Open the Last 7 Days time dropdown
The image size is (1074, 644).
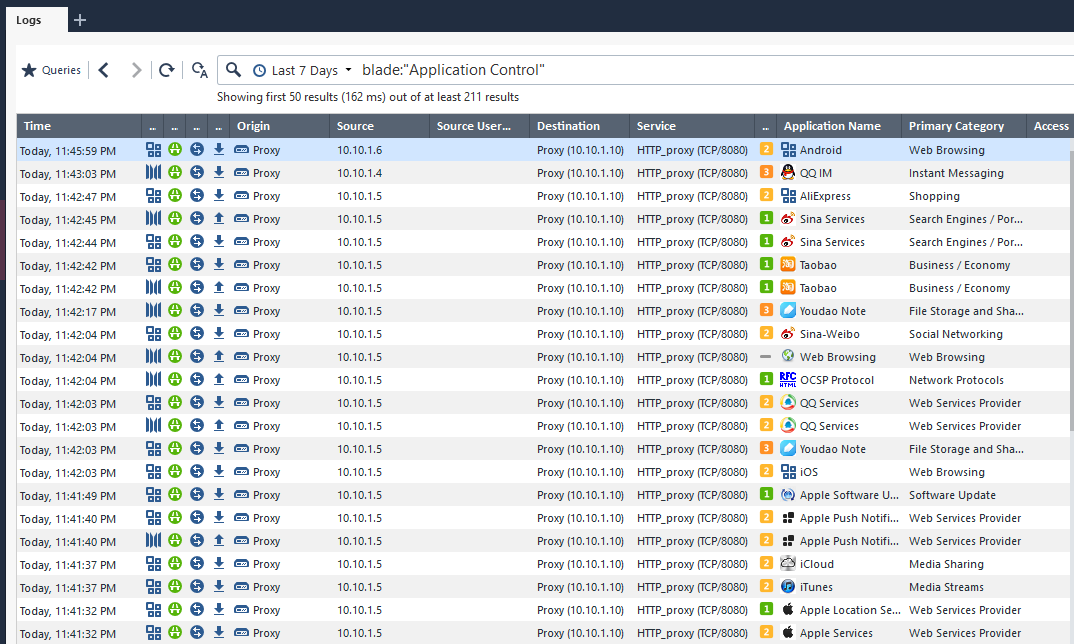pos(302,70)
